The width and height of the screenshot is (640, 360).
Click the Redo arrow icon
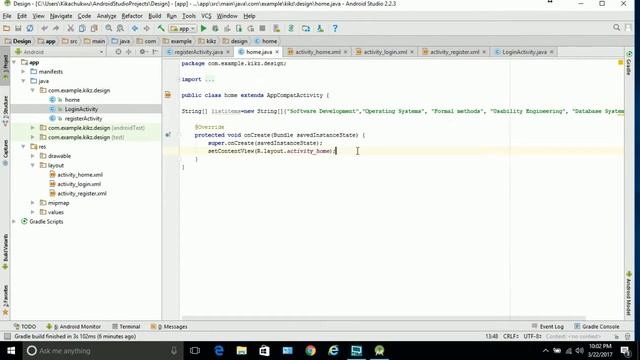coord(56,28)
